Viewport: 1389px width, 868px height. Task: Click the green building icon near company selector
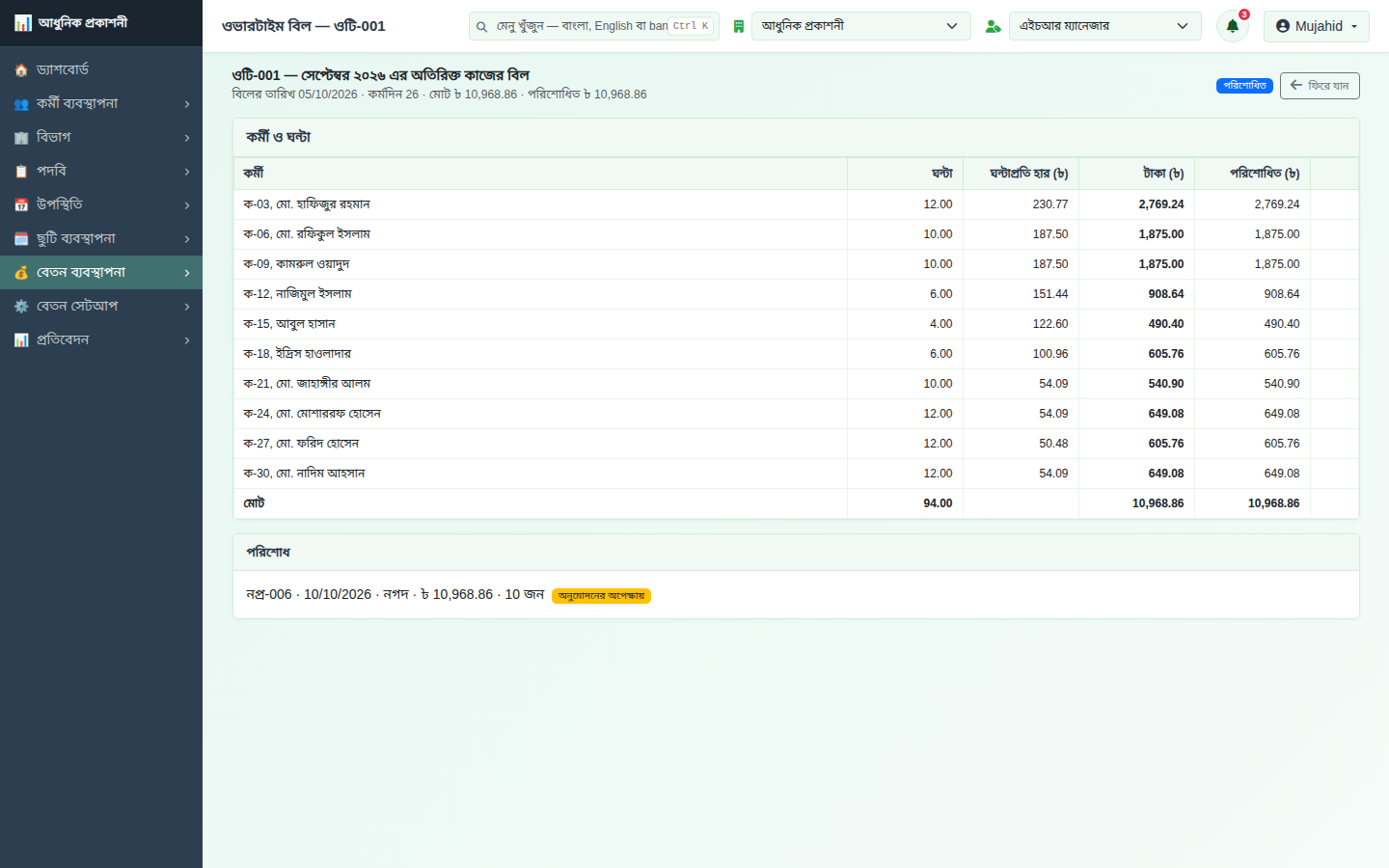tap(738, 26)
